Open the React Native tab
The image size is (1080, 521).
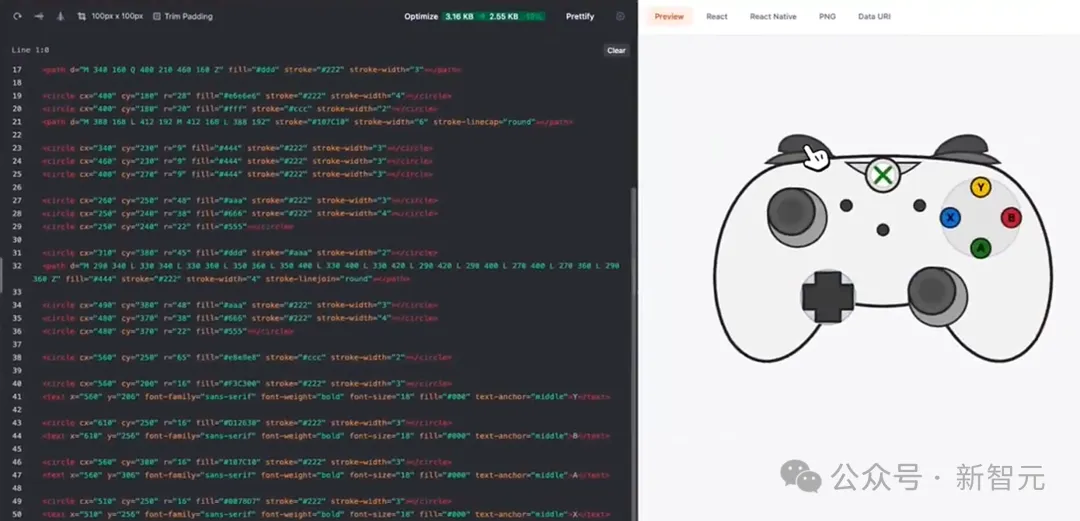(x=773, y=17)
